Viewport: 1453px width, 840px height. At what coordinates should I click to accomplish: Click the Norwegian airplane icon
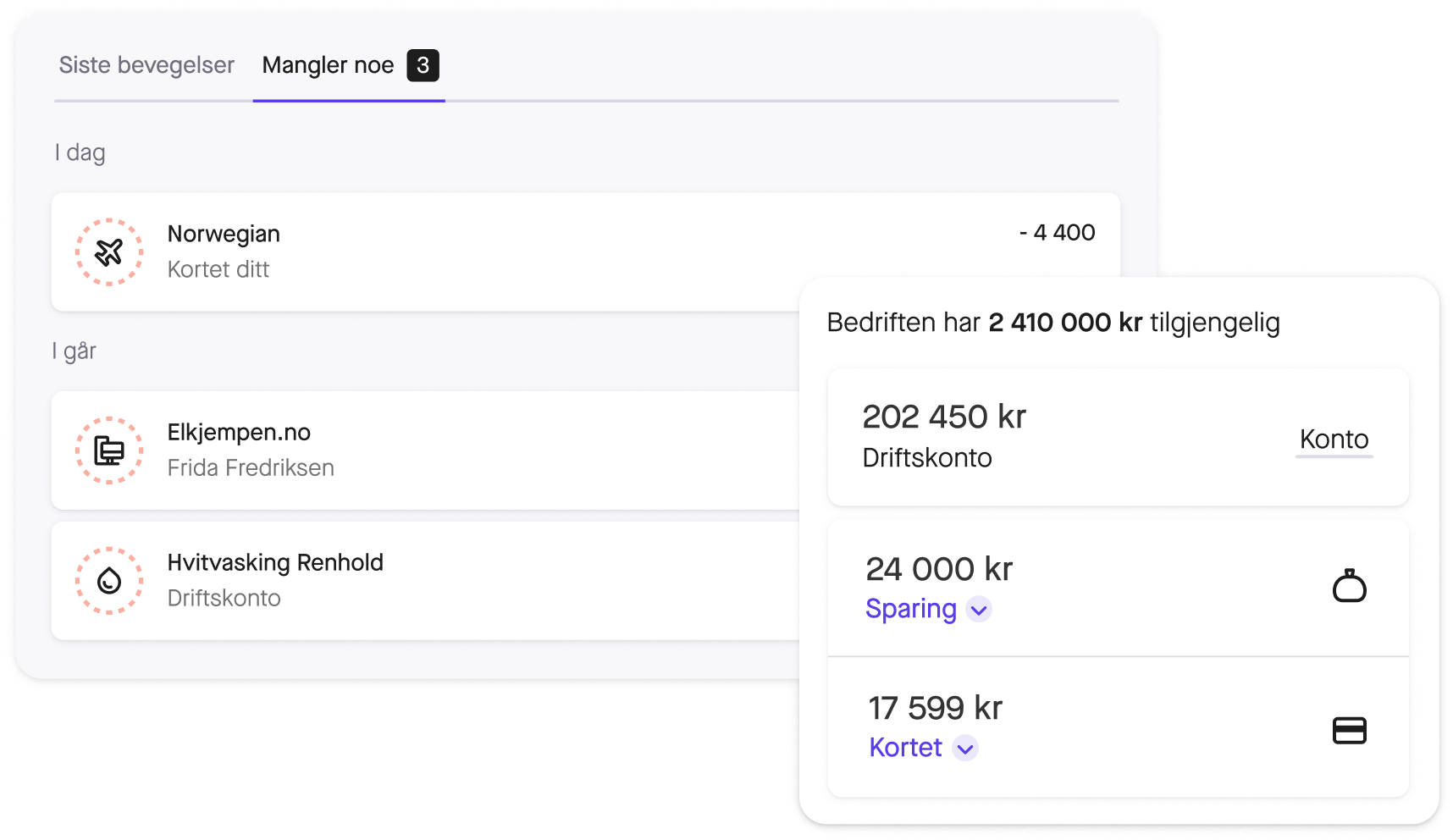pyautogui.click(x=109, y=252)
